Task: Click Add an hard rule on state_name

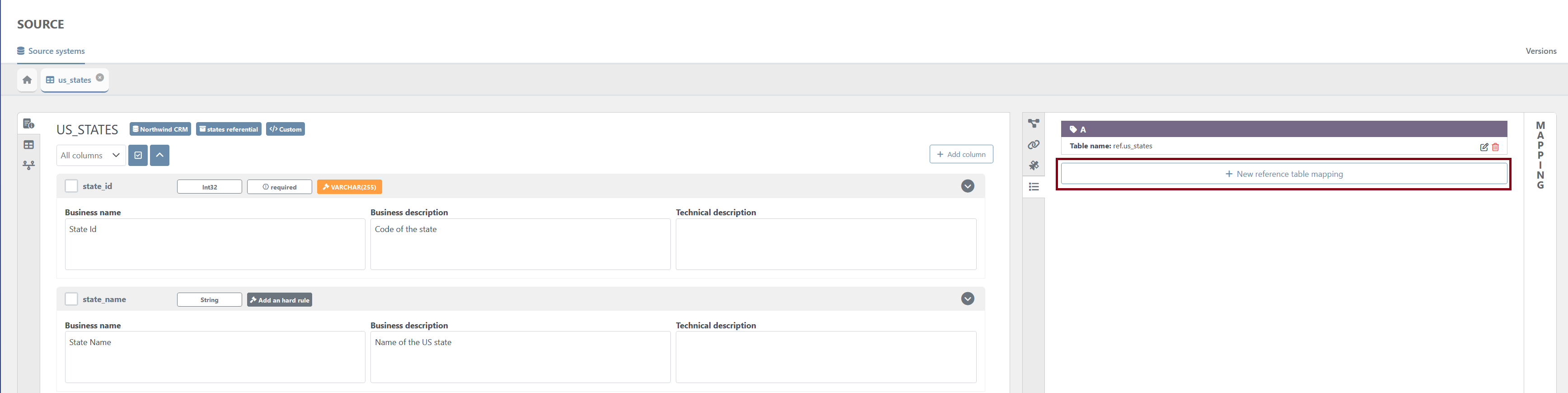Action: point(279,300)
